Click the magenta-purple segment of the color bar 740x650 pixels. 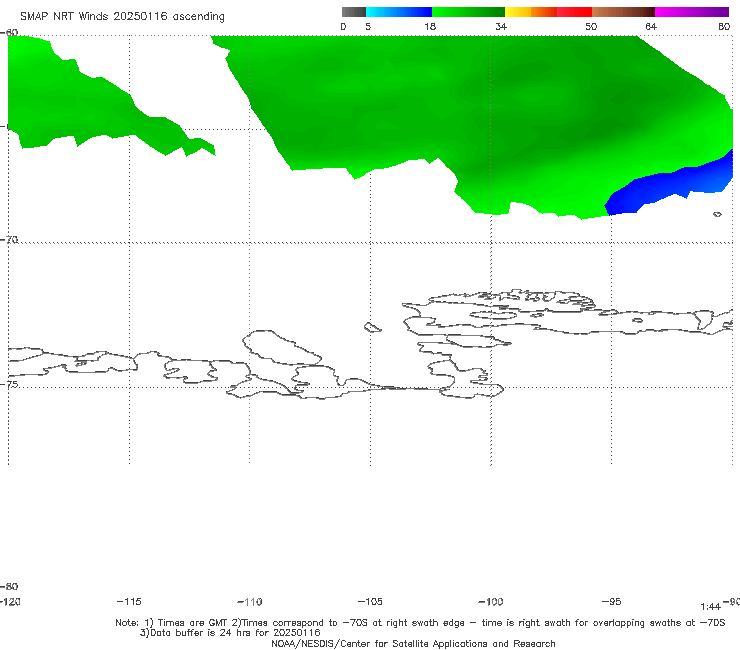pos(692,12)
